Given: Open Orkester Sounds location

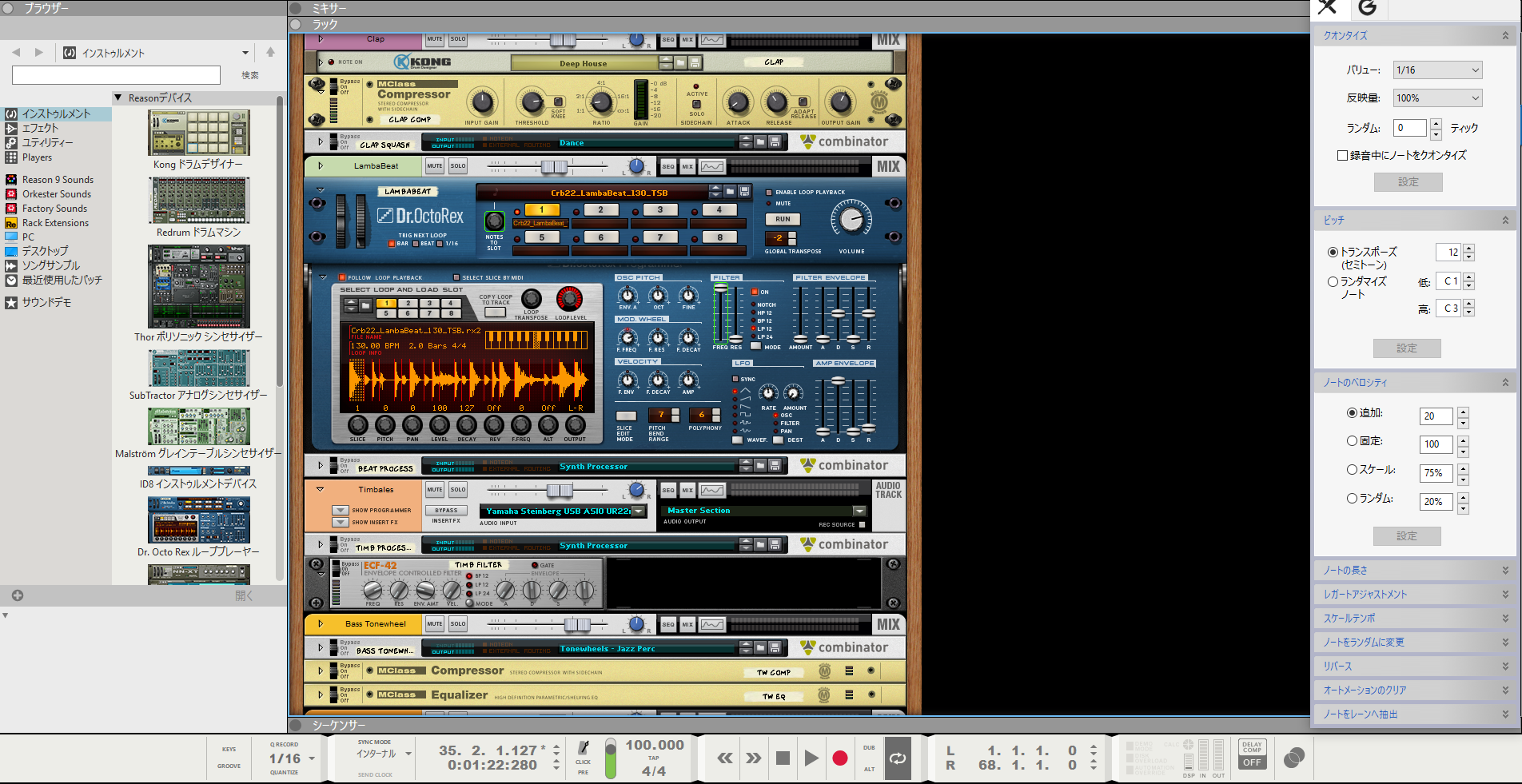Looking at the screenshot, I should click(x=56, y=194).
